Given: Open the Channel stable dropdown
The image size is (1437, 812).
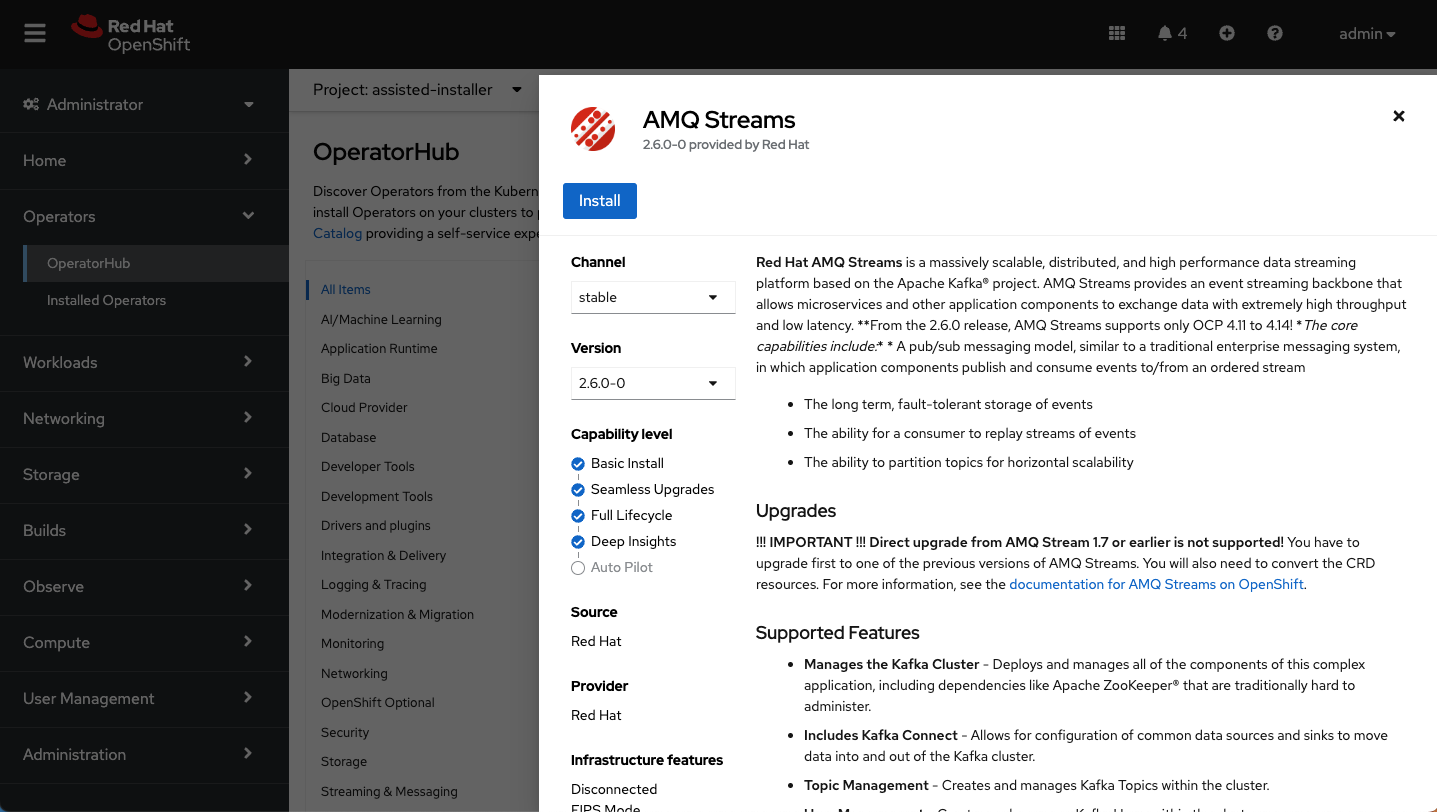Looking at the screenshot, I should (652, 297).
